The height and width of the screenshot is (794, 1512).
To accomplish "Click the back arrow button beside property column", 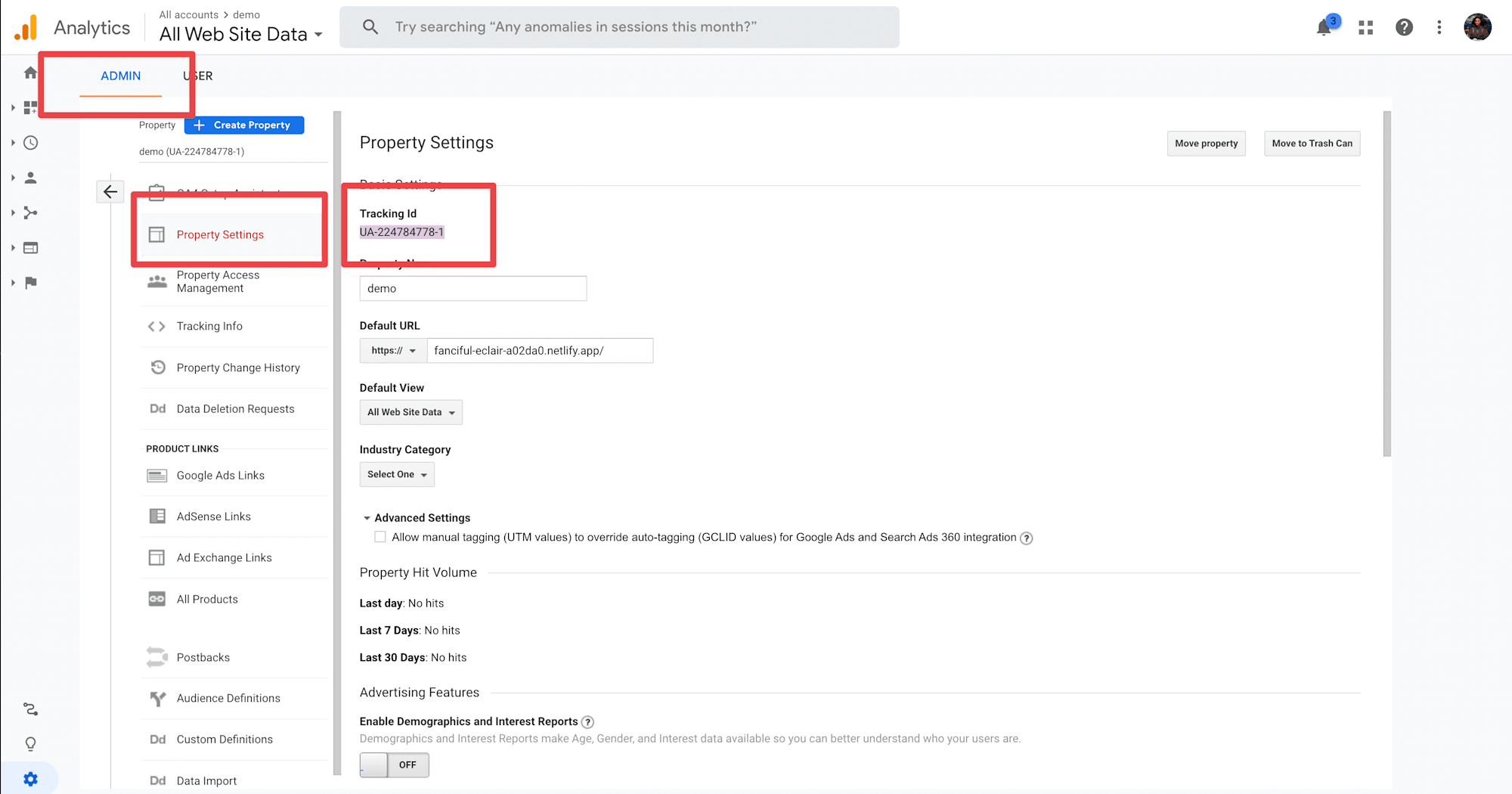I will pos(110,191).
